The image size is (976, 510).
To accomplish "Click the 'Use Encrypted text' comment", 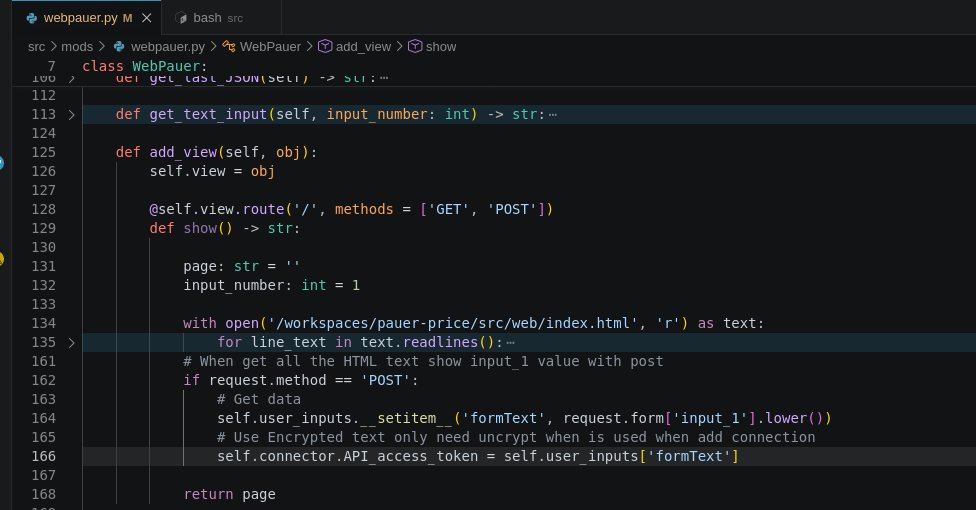I will click(516, 437).
